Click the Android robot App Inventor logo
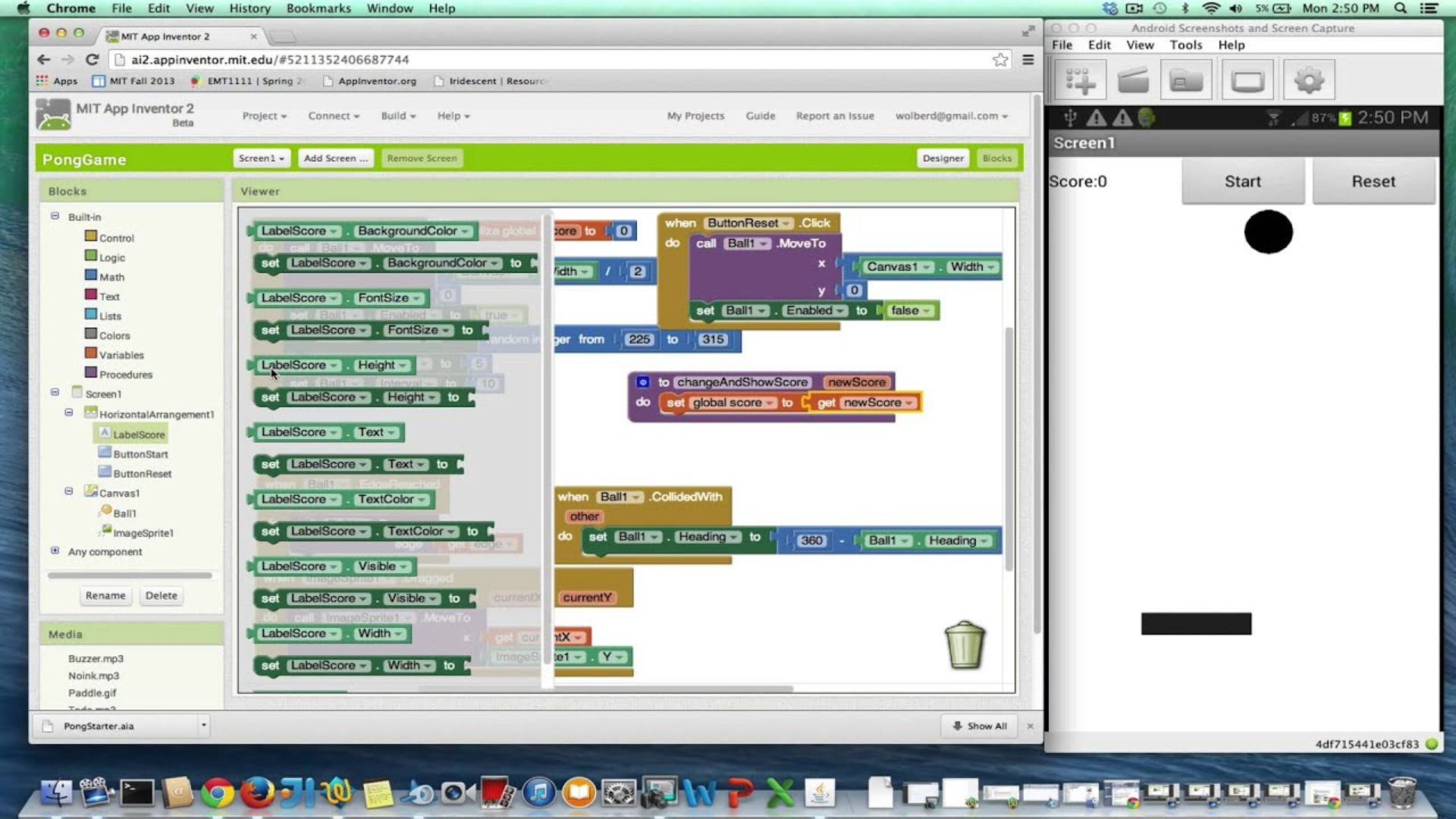 [53, 115]
